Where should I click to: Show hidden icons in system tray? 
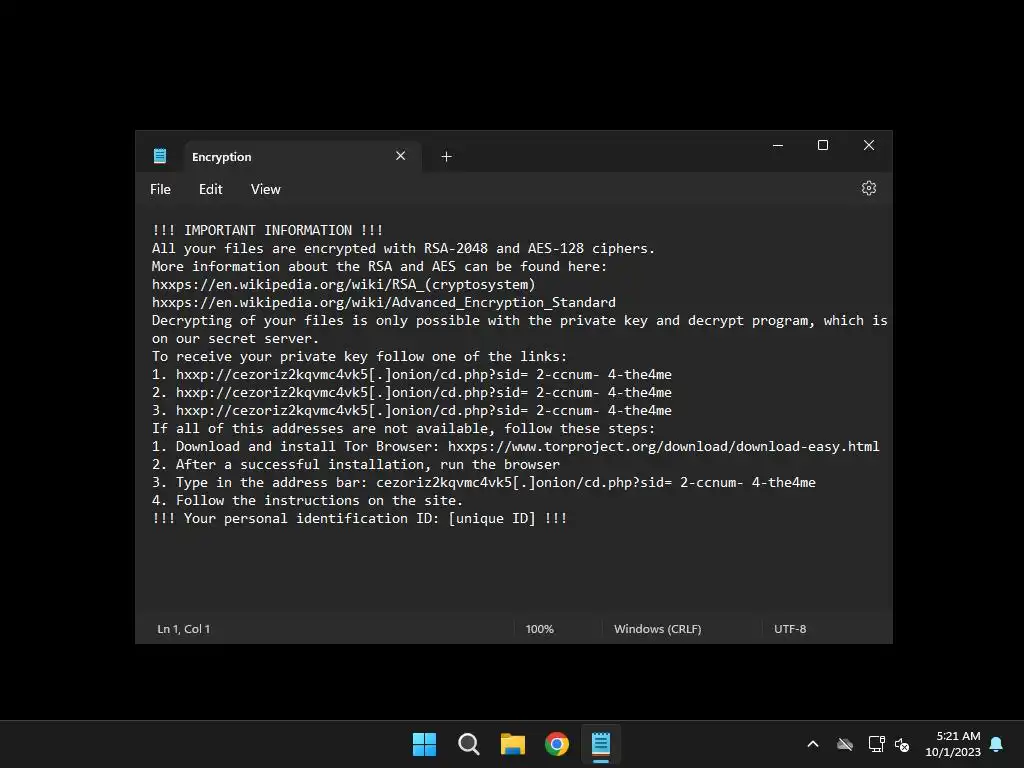pos(813,744)
